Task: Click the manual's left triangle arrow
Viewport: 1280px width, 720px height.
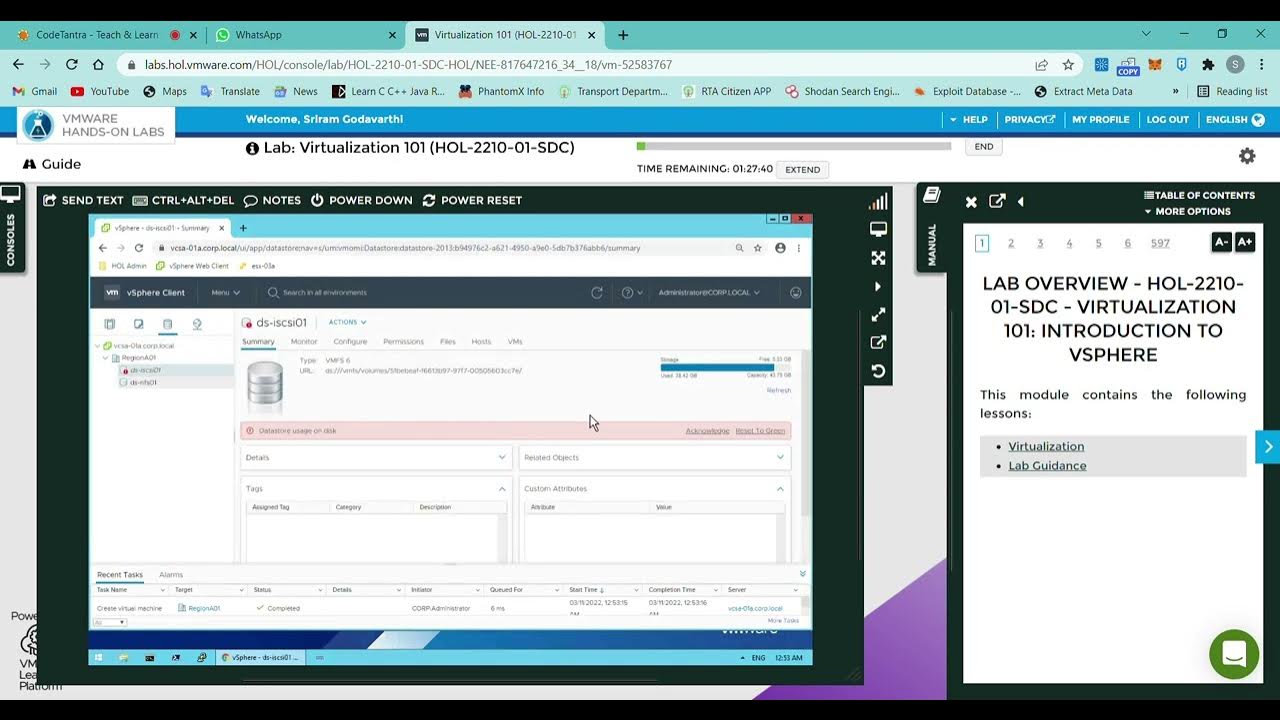Action: [1021, 201]
